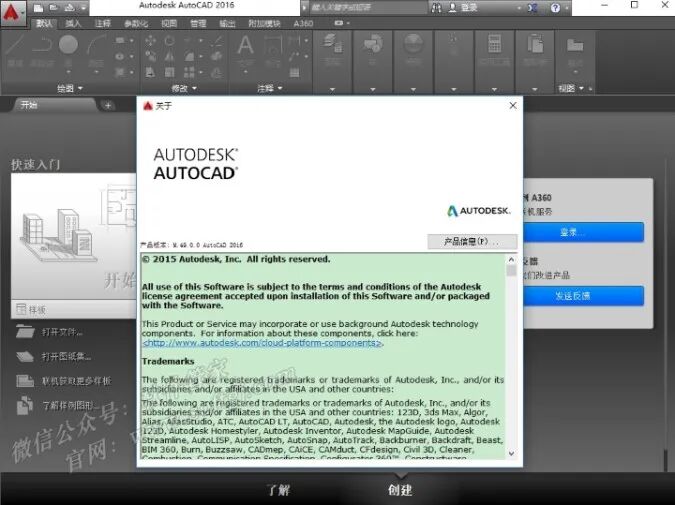The image size is (675, 505).
Task: Select the Array modify tool
Action: tap(189, 72)
